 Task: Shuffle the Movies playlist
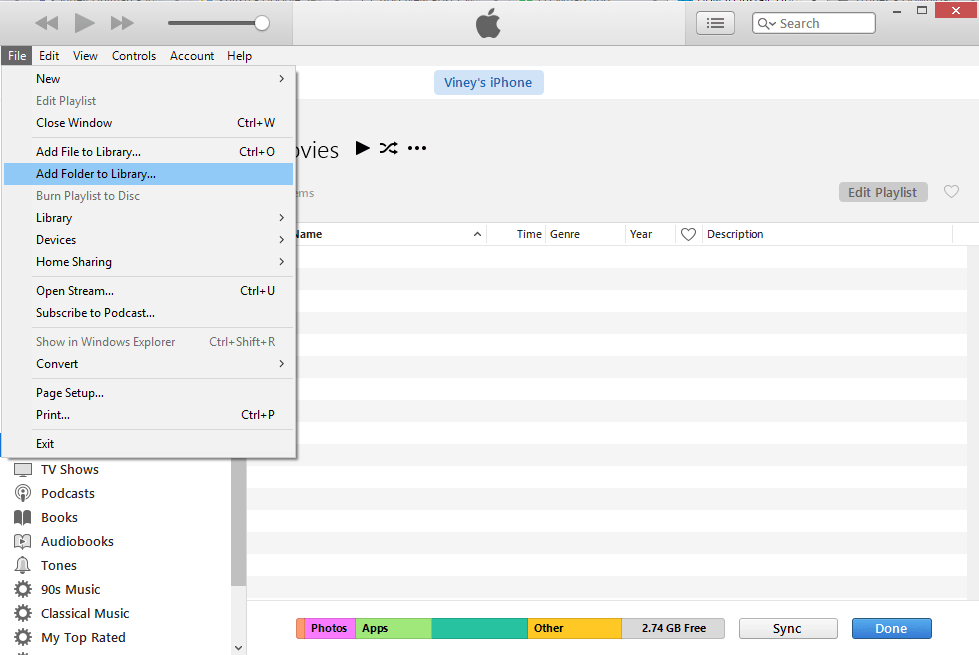(388, 148)
